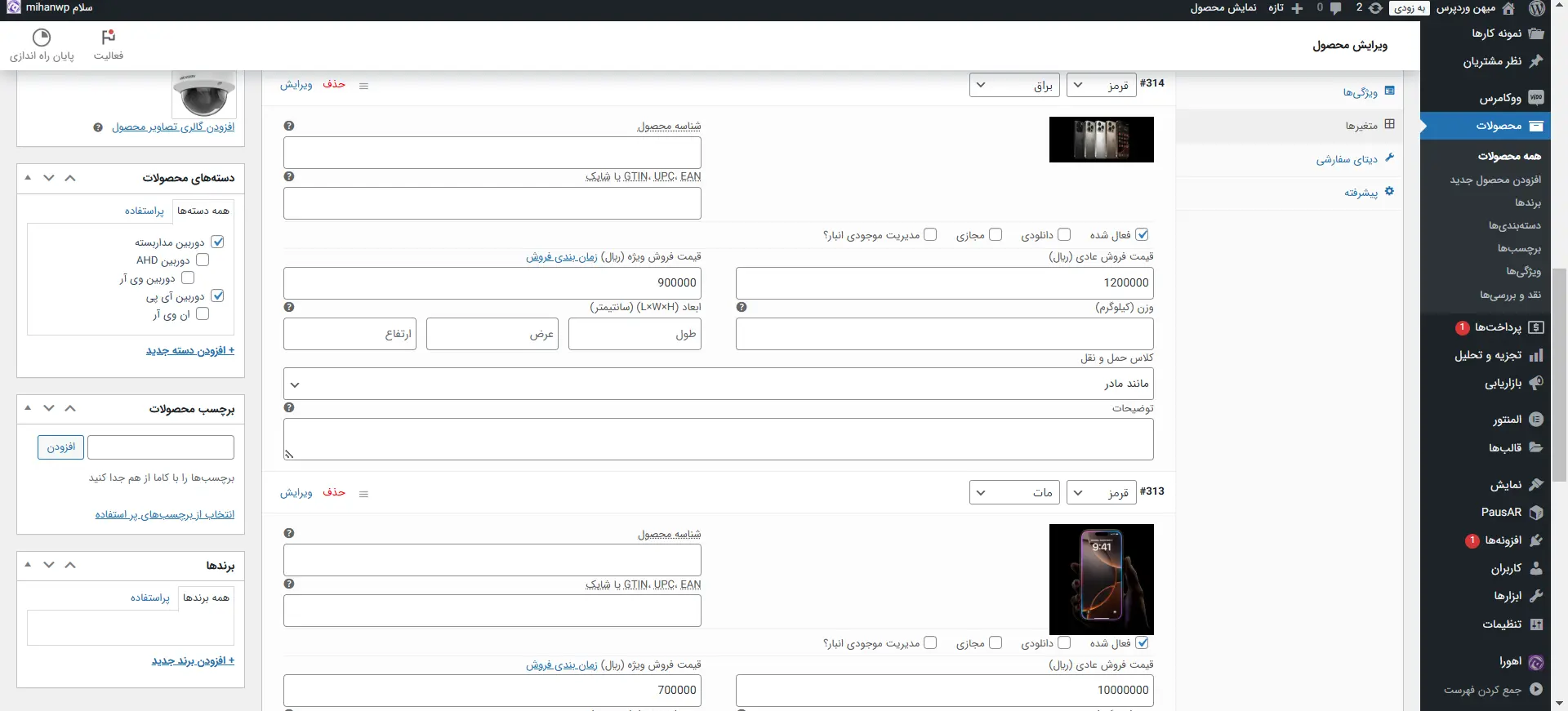Click the page vertical scrollbar

click(1560, 375)
